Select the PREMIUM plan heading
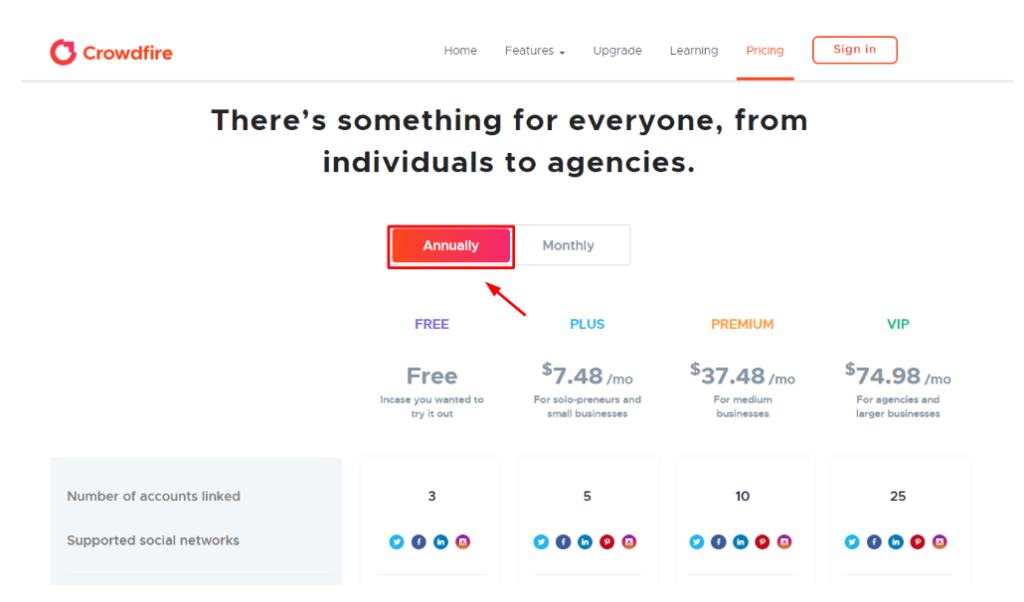1024x602 pixels. coord(742,324)
